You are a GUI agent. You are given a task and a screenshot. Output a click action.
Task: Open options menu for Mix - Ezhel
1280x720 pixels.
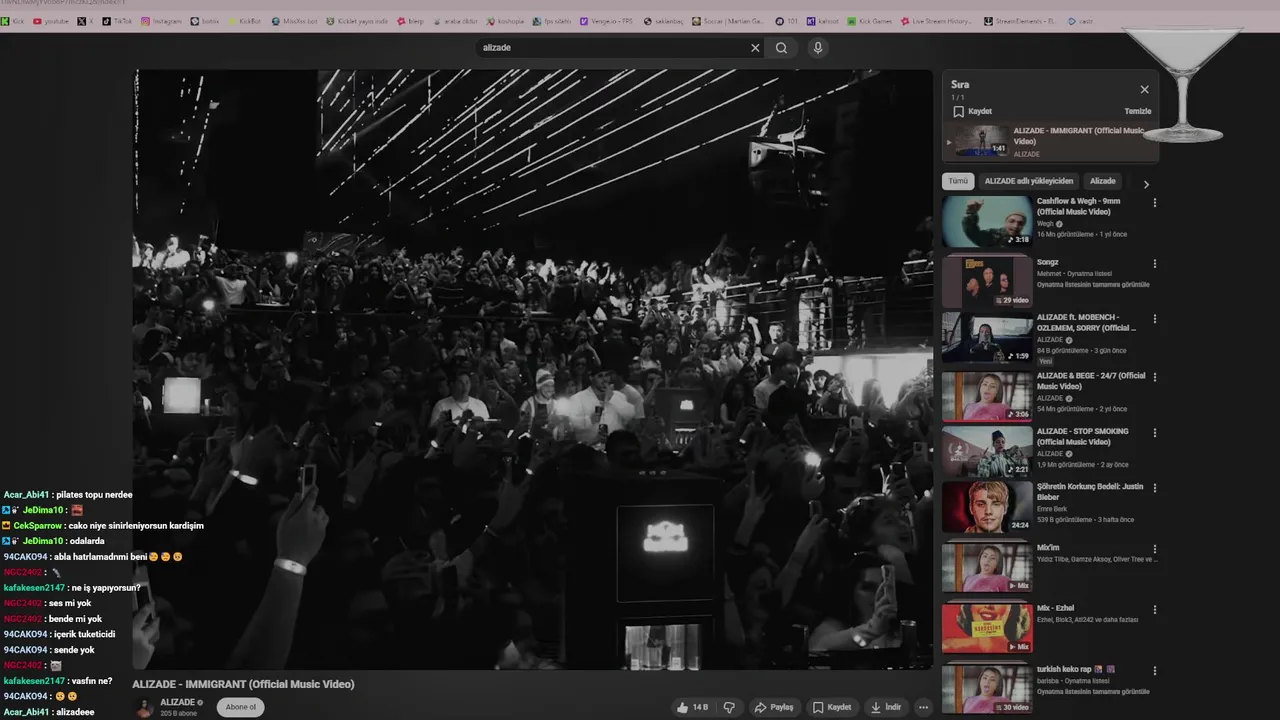tap(1154, 609)
